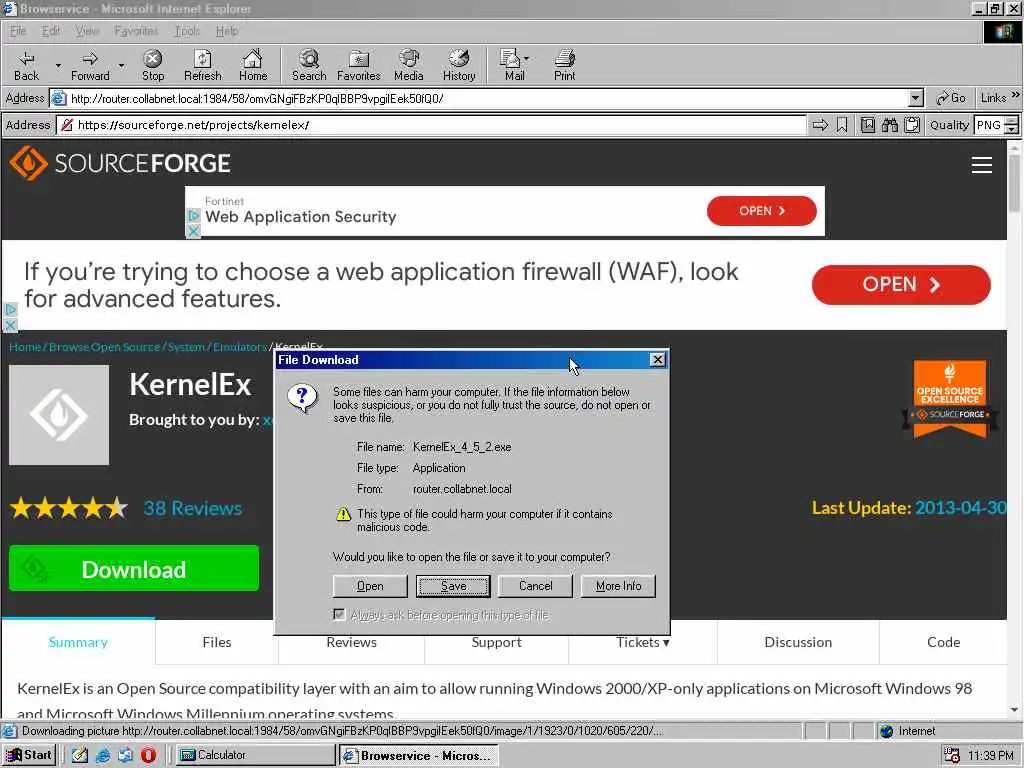Open the SourceForge hamburger menu icon
1024x768 pixels.
pos(982,165)
